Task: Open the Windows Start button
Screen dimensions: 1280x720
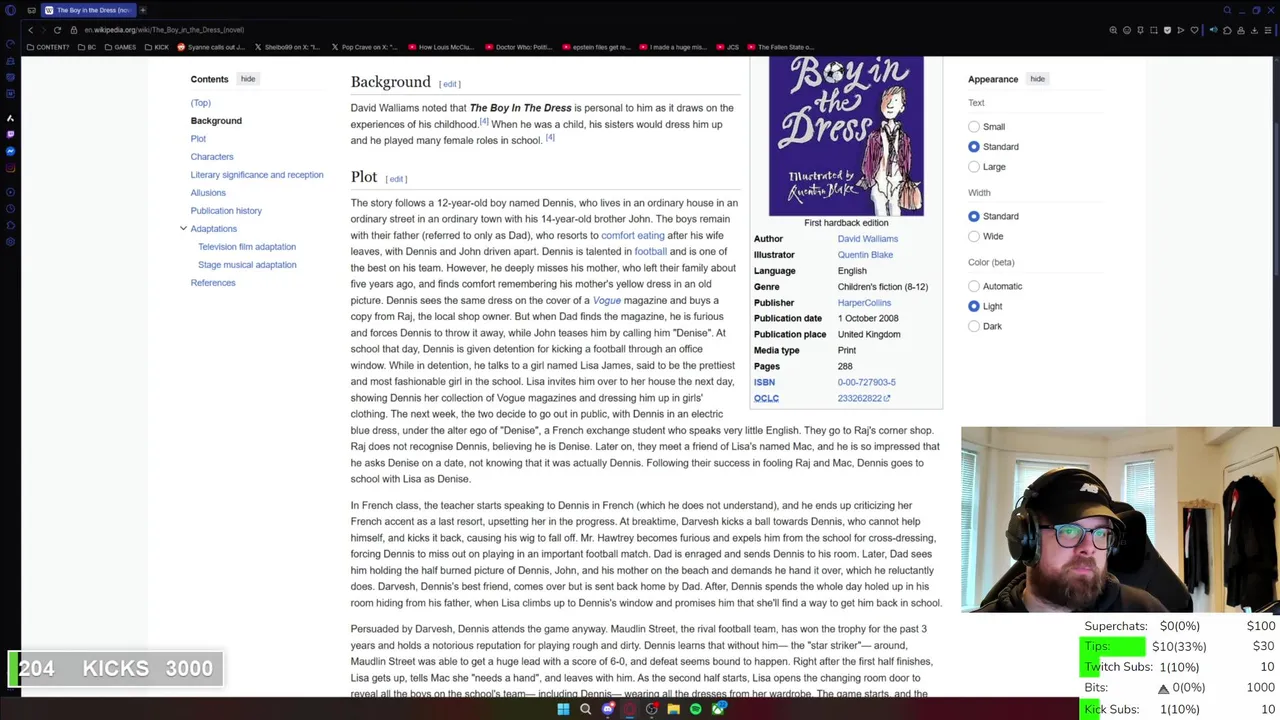Action: [563, 709]
